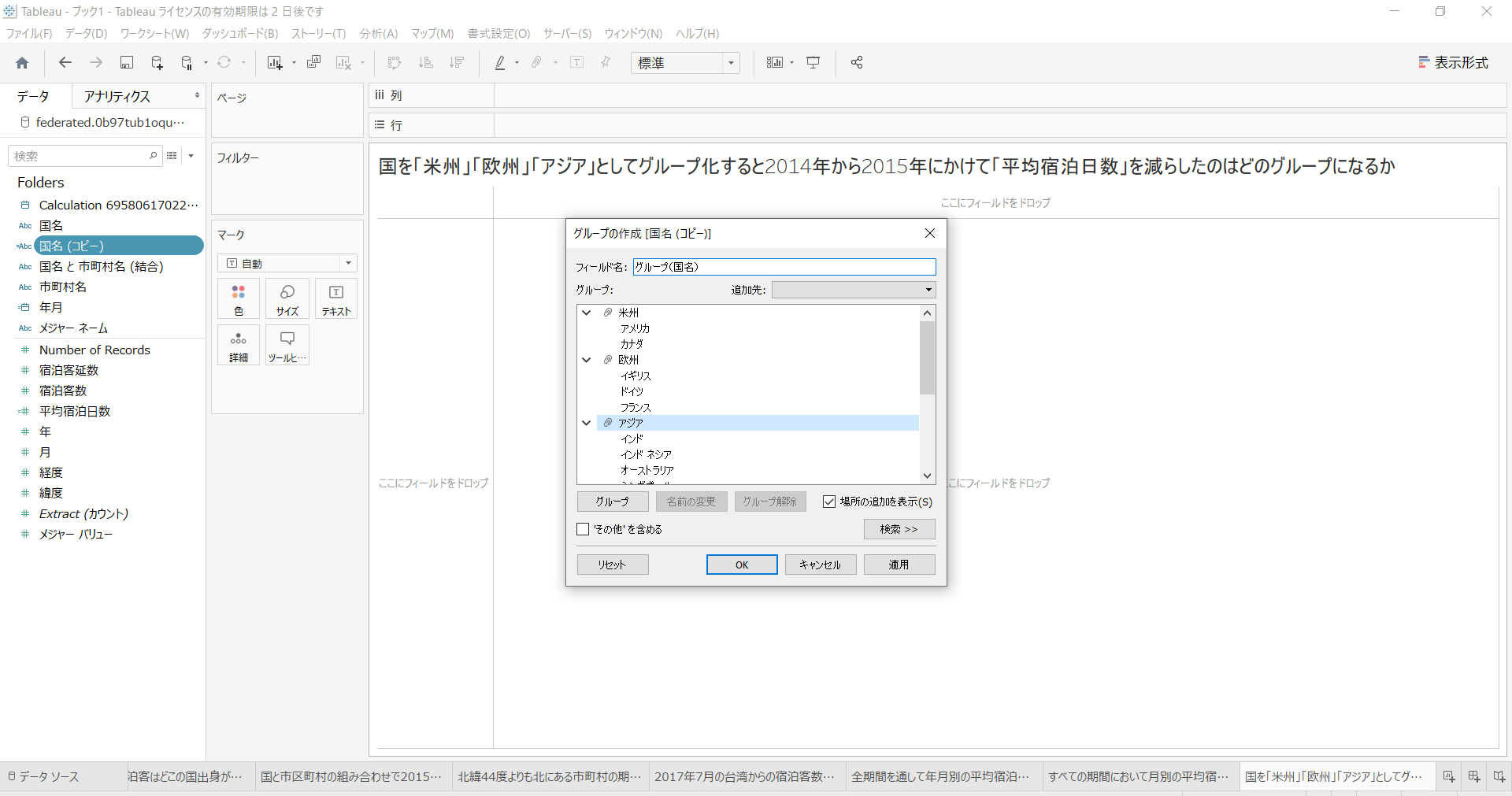The image size is (1512, 796).
Task: Click the new story tab icon
Action: [1499, 776]
